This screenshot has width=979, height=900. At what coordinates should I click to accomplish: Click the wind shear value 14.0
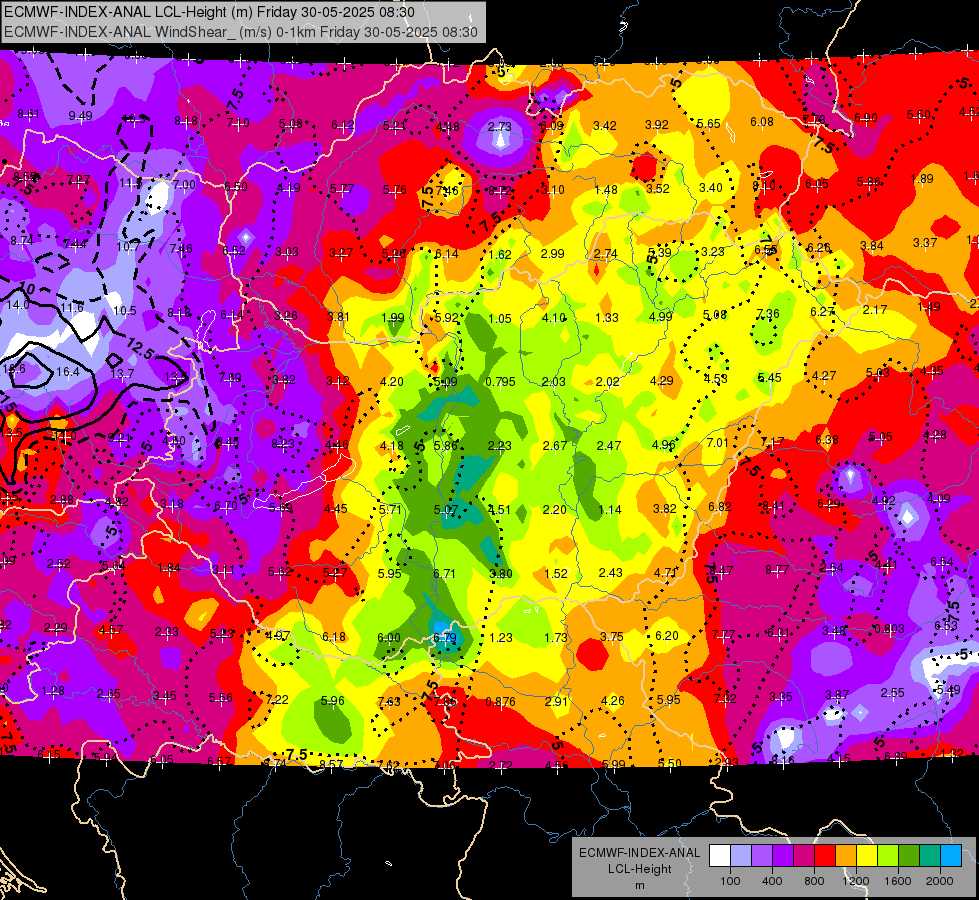18,305
